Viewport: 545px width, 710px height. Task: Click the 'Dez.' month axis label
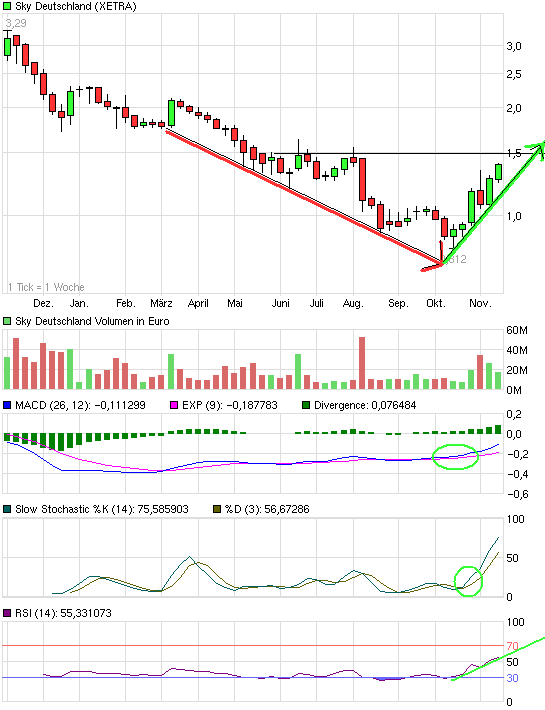point(43,303)
